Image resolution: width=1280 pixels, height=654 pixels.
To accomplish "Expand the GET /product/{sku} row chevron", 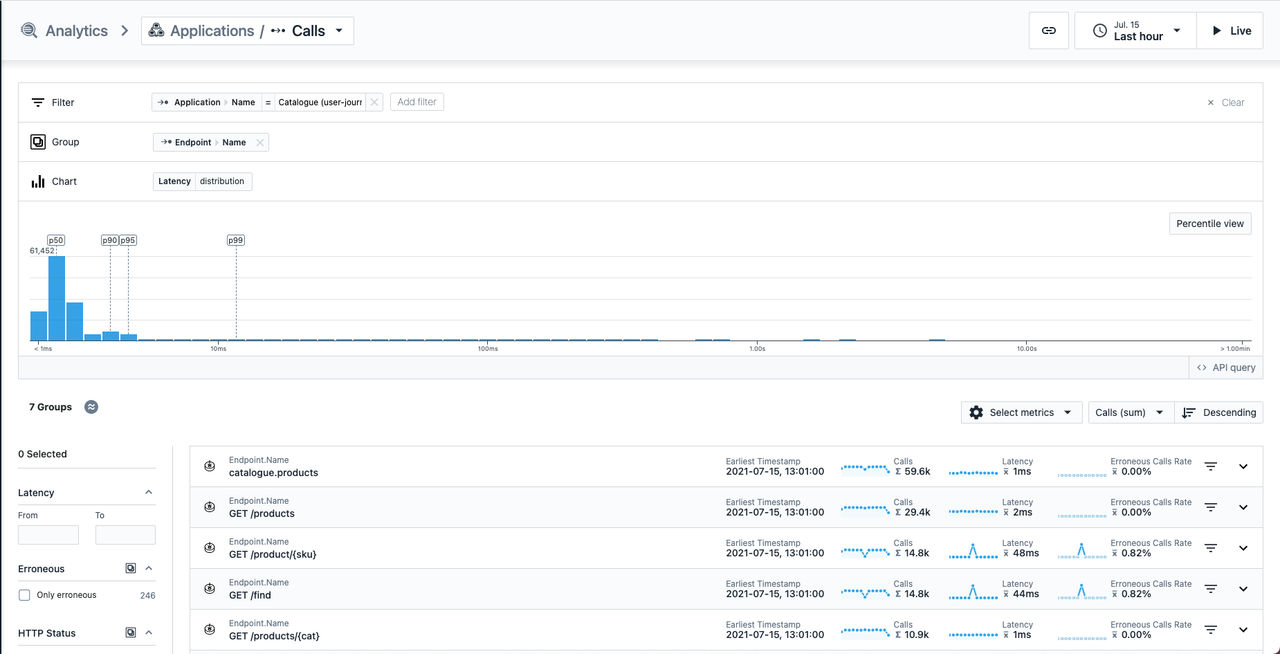I will 1243,548.
